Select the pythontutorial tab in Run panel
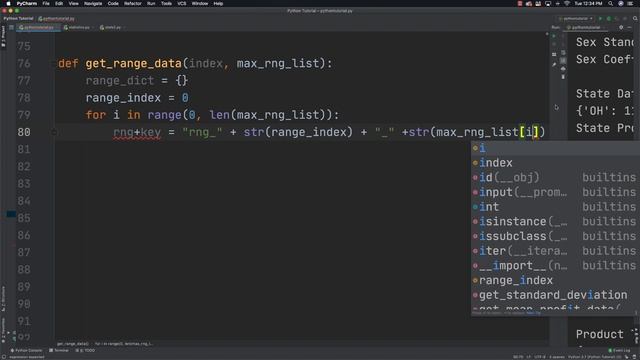 [x=585, y=27]
